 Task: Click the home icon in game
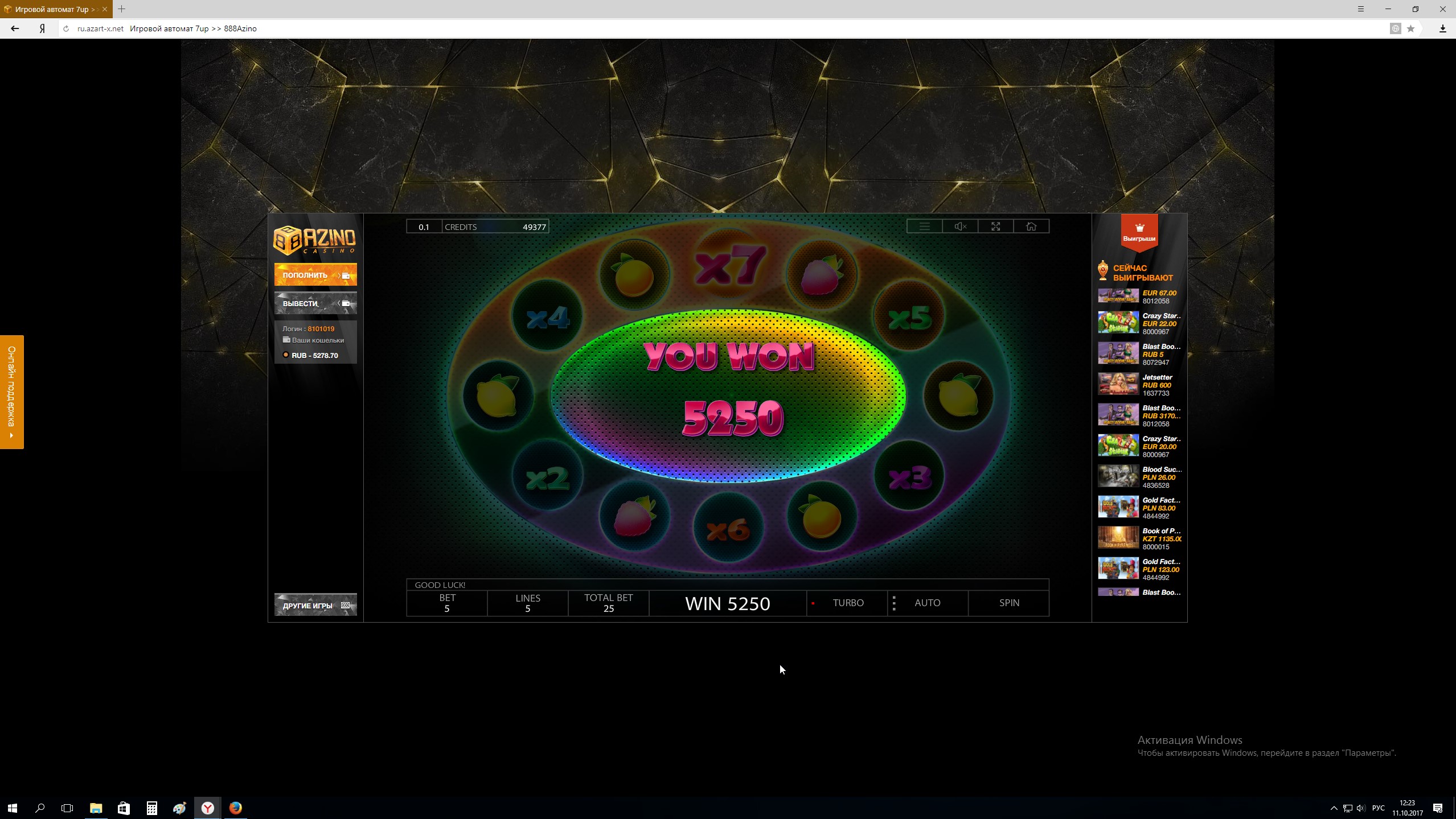[1031, 227]
